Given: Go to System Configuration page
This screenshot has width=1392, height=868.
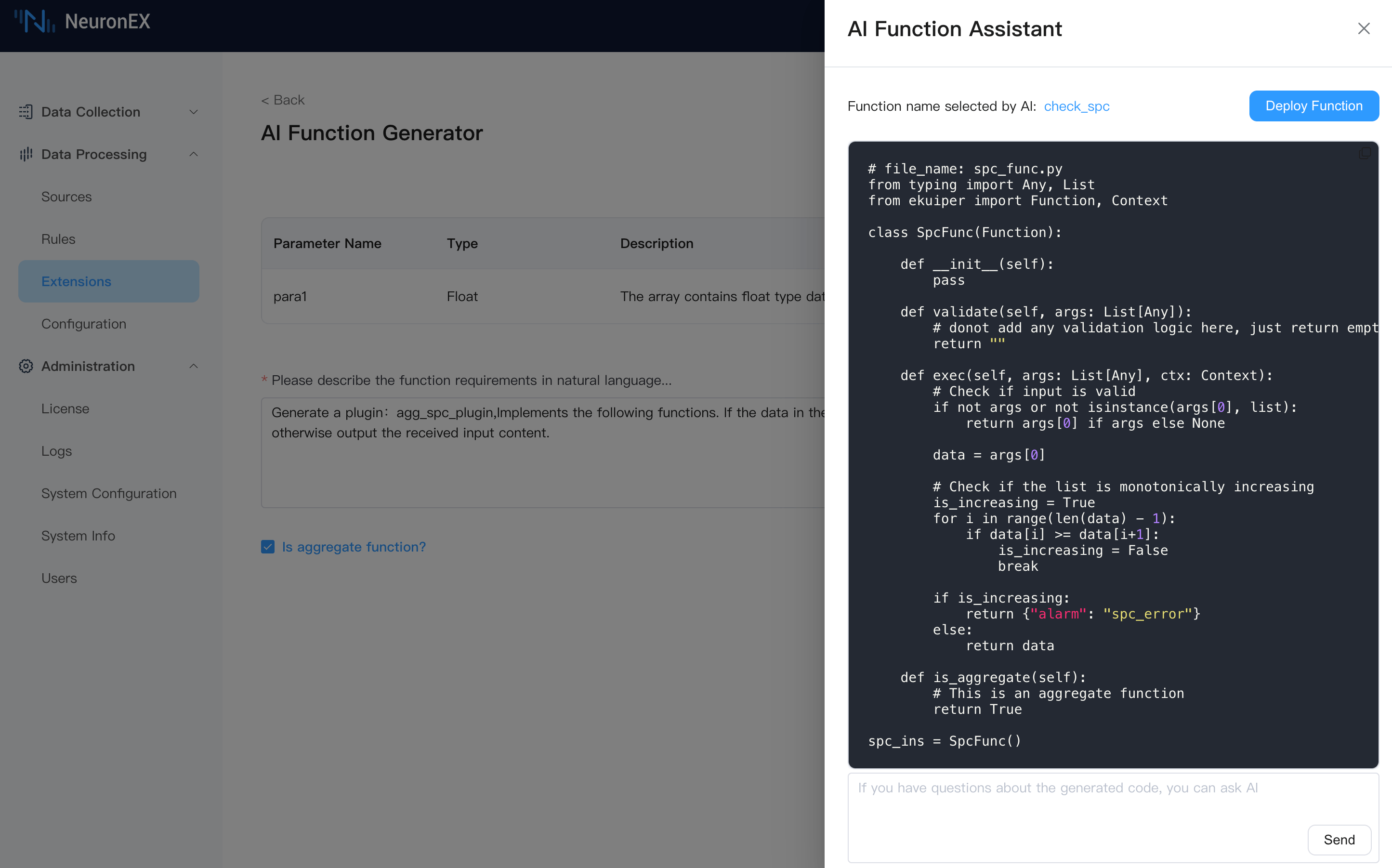Looking at the screenshot, I should [x=109, y=494].
